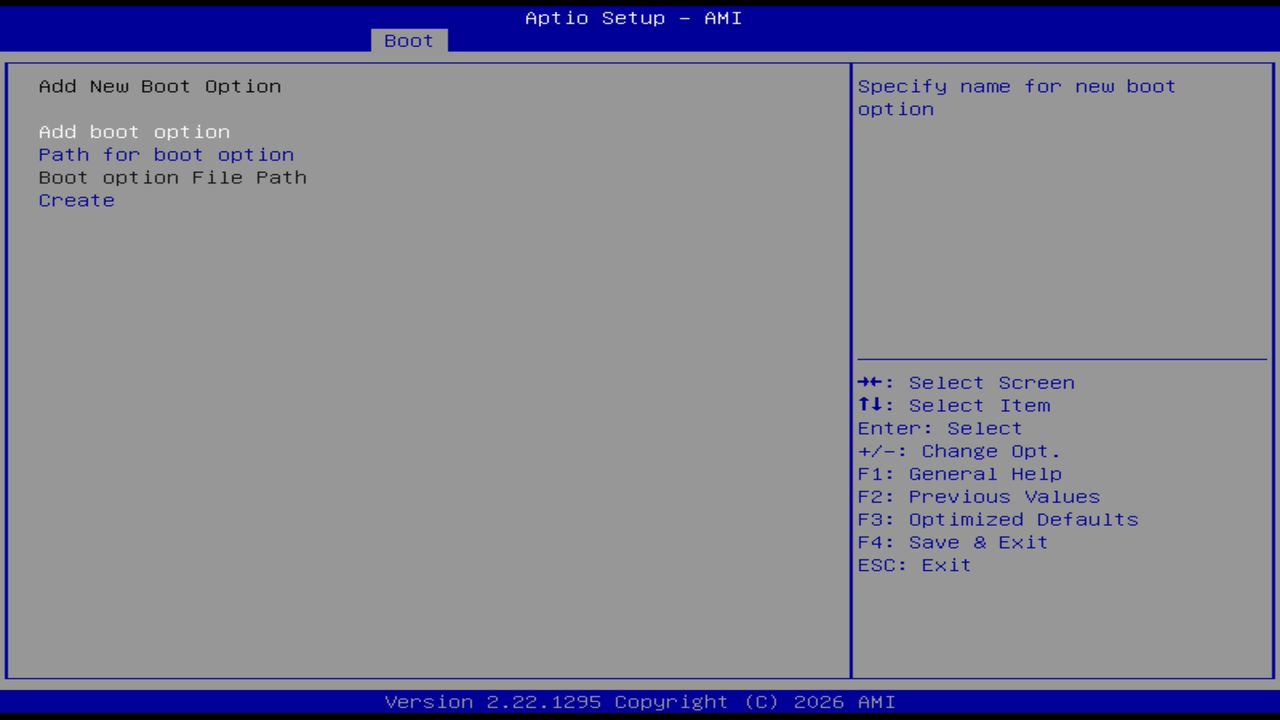
Task: Open Path for boot option
Action: pos(166,155)
